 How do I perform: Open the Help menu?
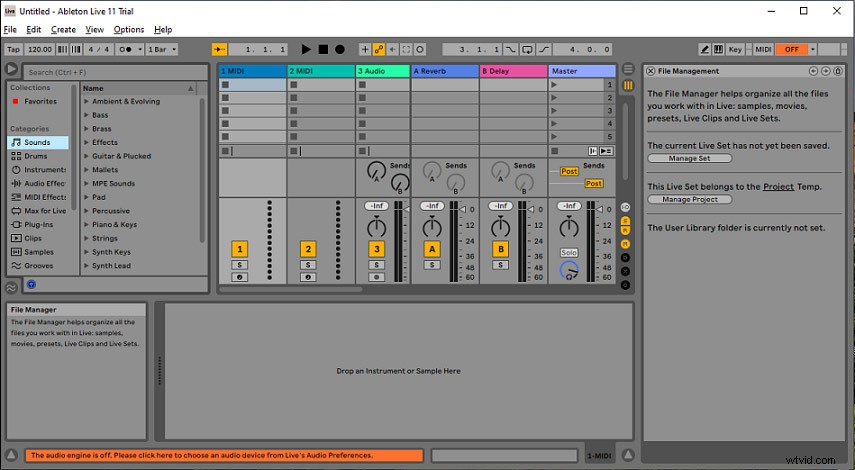coord(163,29)
